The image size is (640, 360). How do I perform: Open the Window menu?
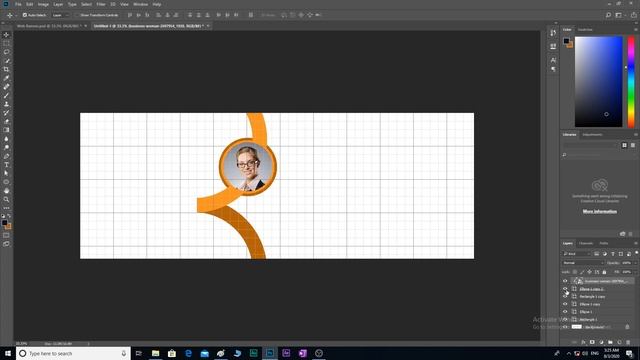pos(140,4)
